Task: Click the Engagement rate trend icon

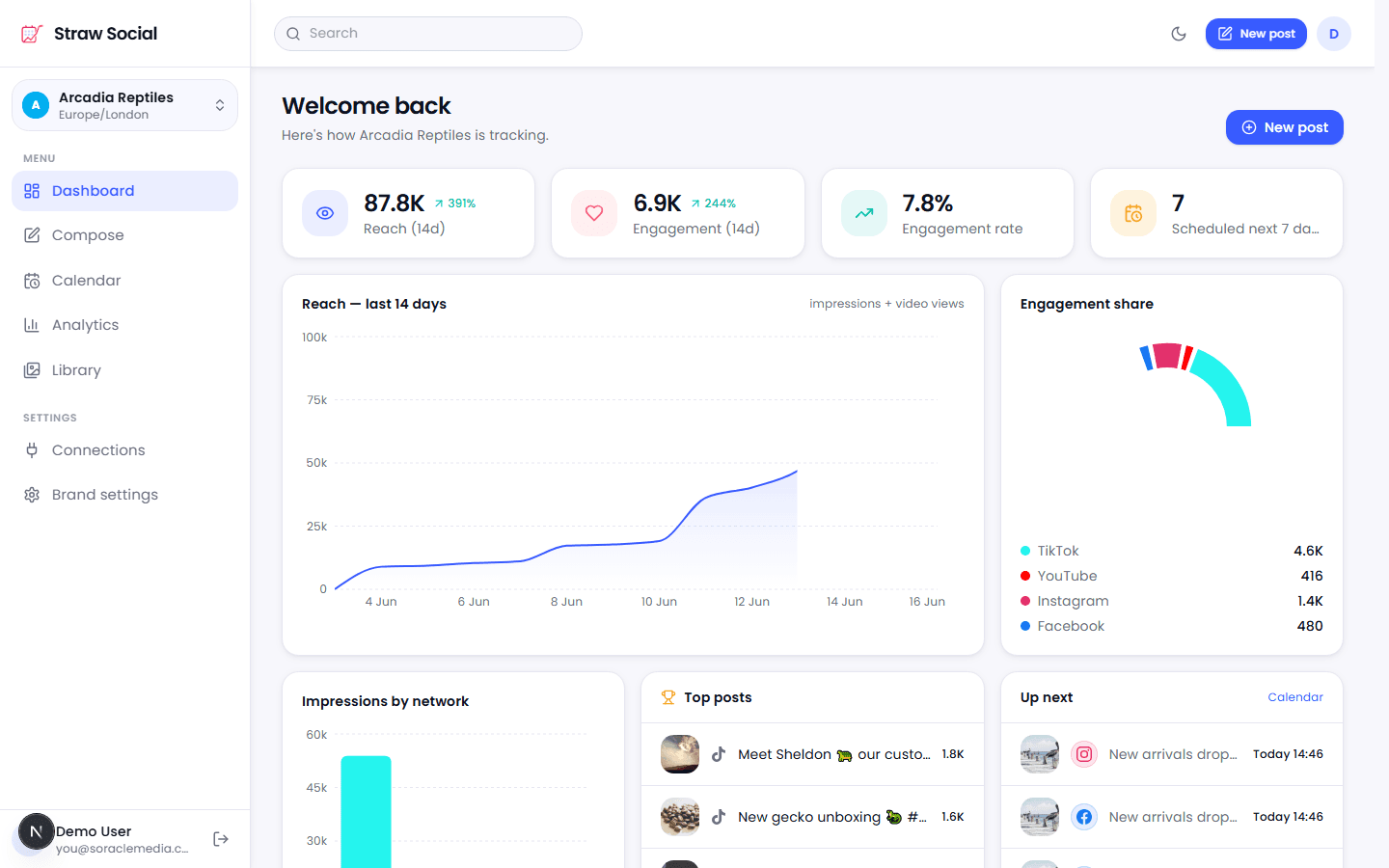Action: pos(864,213)
